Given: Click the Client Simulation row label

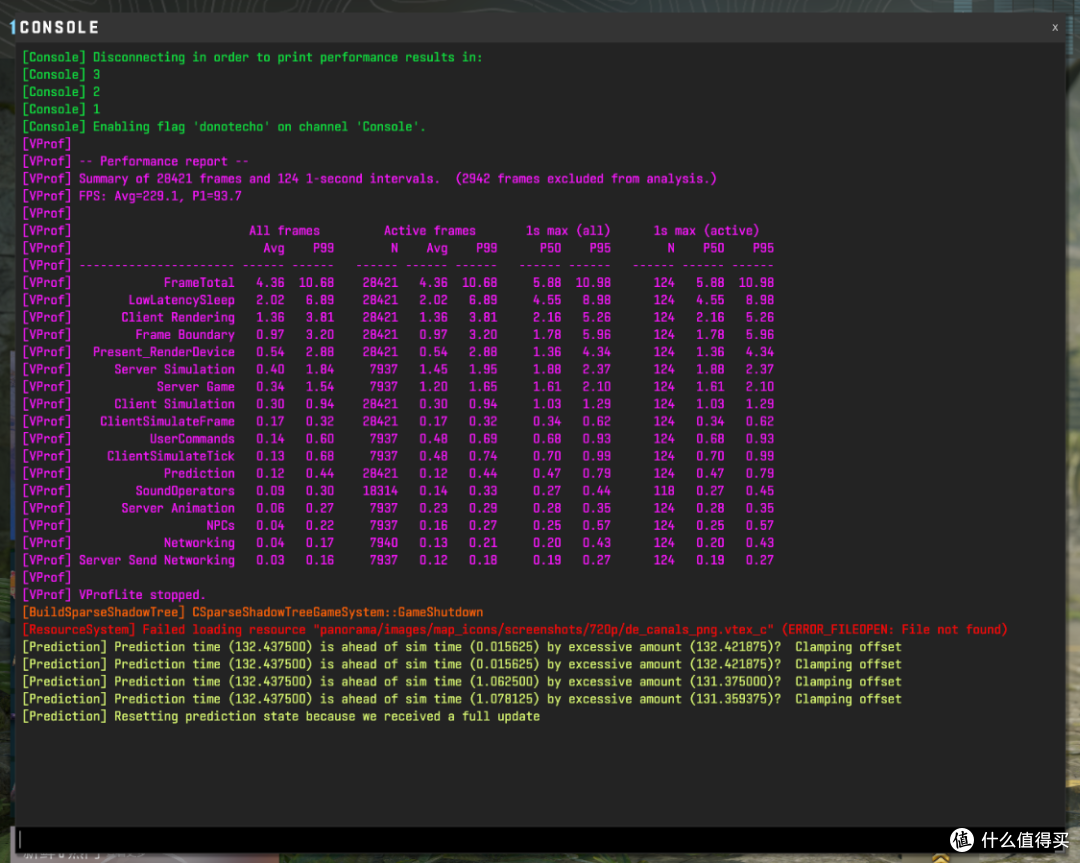Looking at the screenshot, I should pos(174,404).
